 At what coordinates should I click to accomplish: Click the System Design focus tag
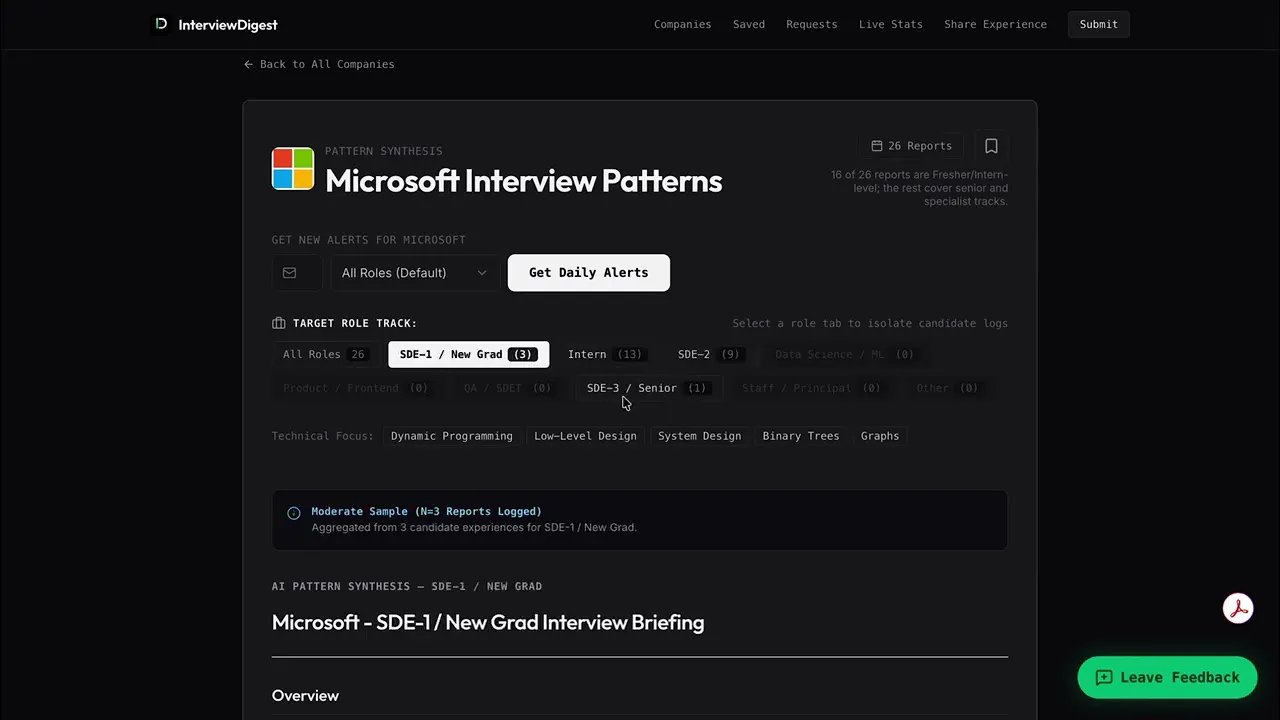[x=700, y=436]
